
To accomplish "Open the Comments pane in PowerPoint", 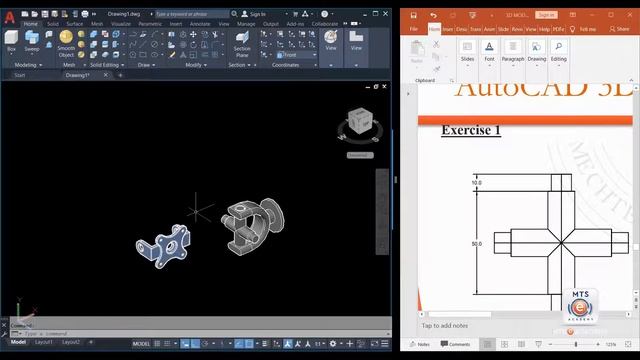I will [x=455, y=344].
